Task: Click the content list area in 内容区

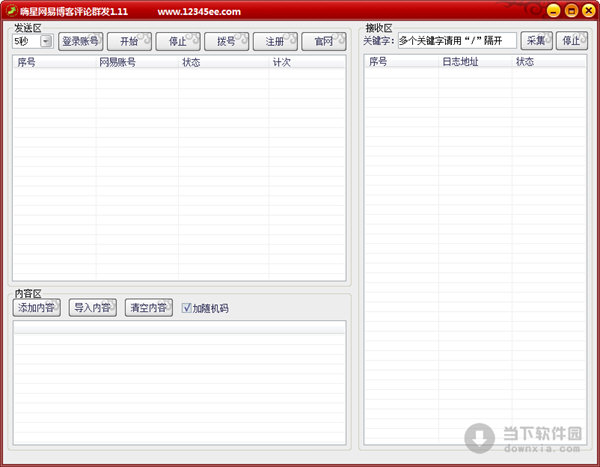Action: point(179,383)
